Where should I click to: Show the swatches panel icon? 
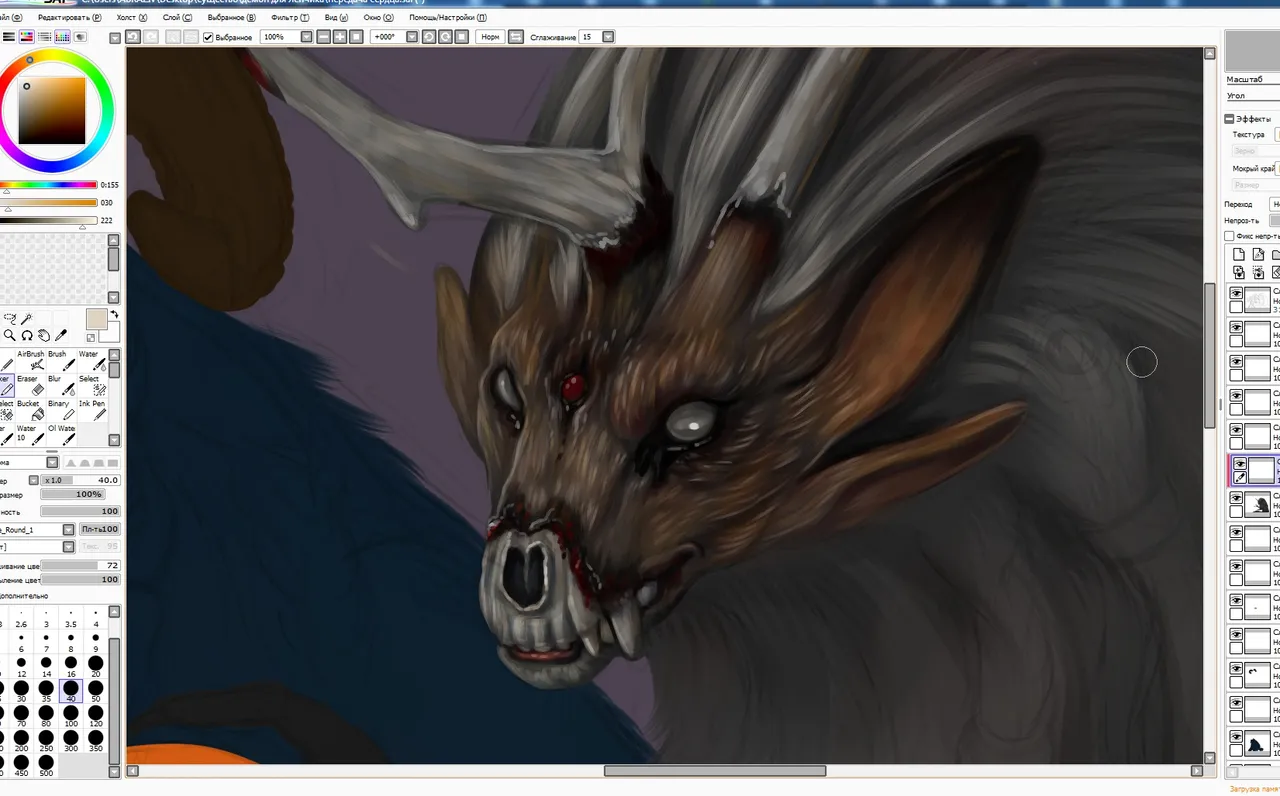62,37
